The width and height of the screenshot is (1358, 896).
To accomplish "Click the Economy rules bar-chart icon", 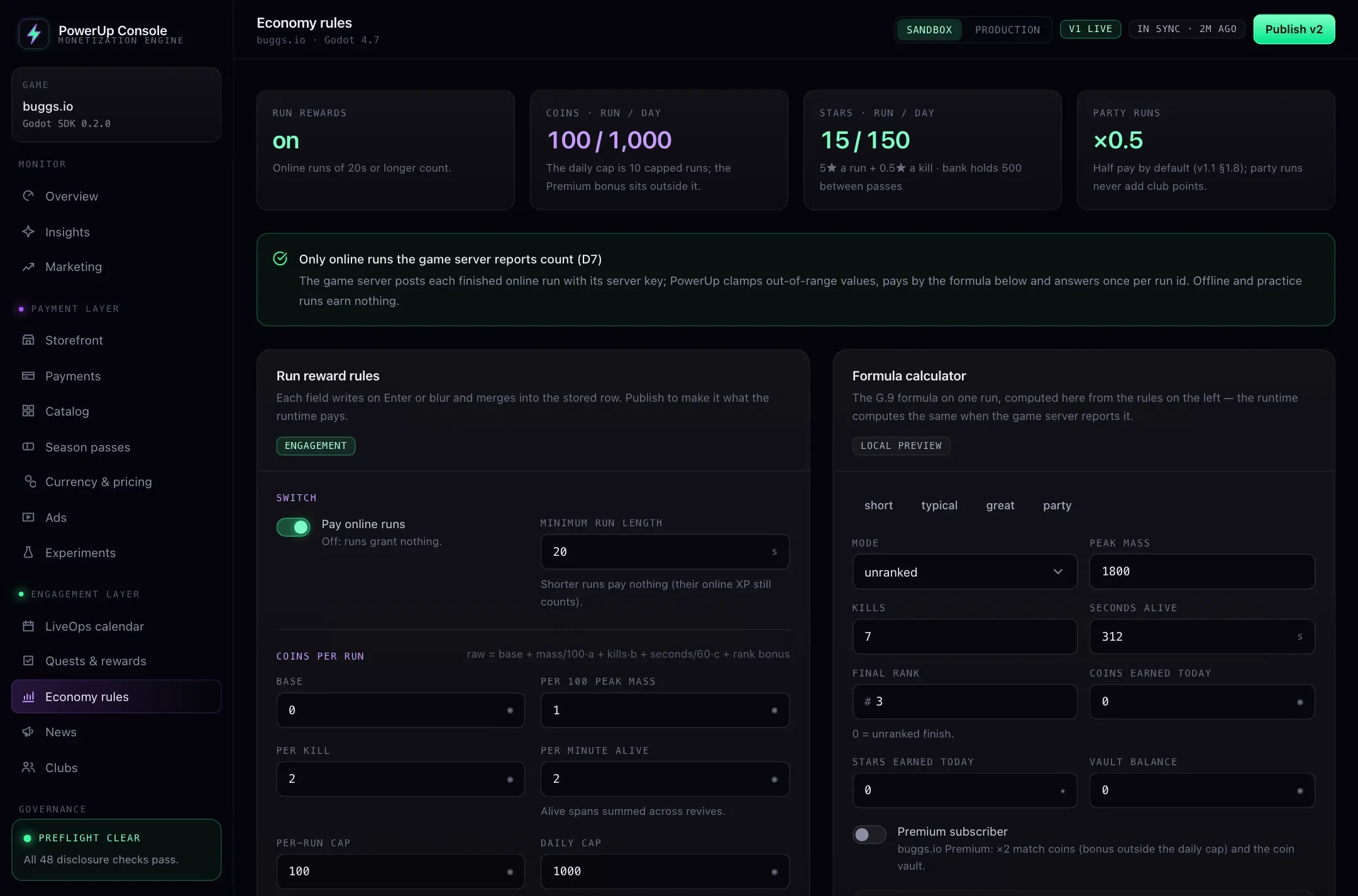I will point(28,697).
